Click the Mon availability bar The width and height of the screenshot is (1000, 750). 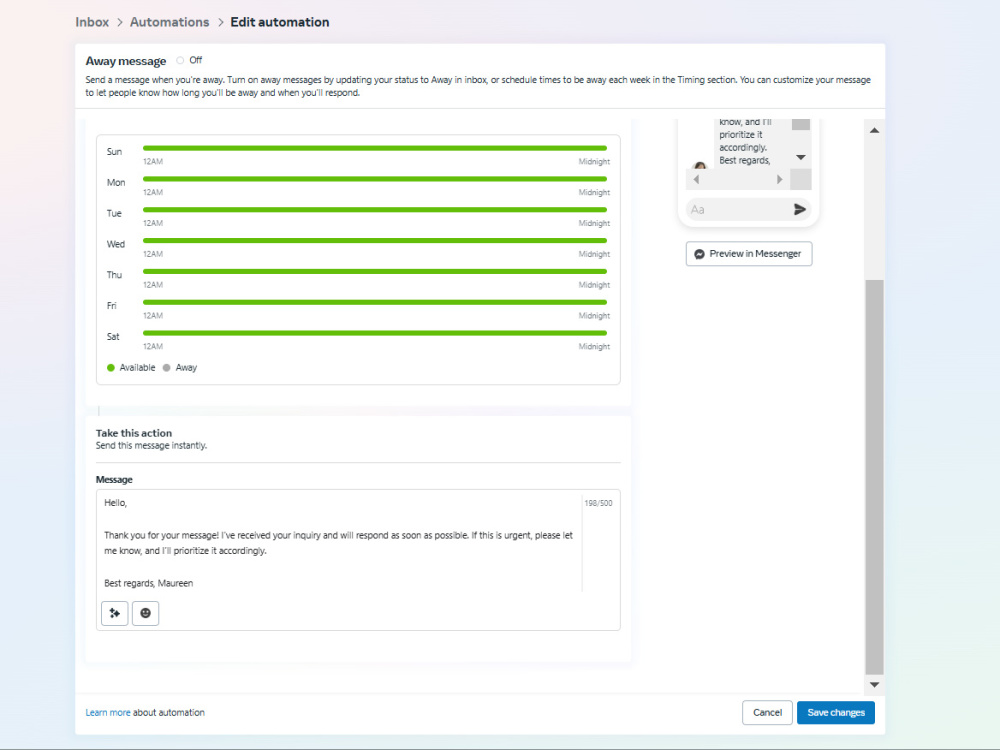coord(375,179)
